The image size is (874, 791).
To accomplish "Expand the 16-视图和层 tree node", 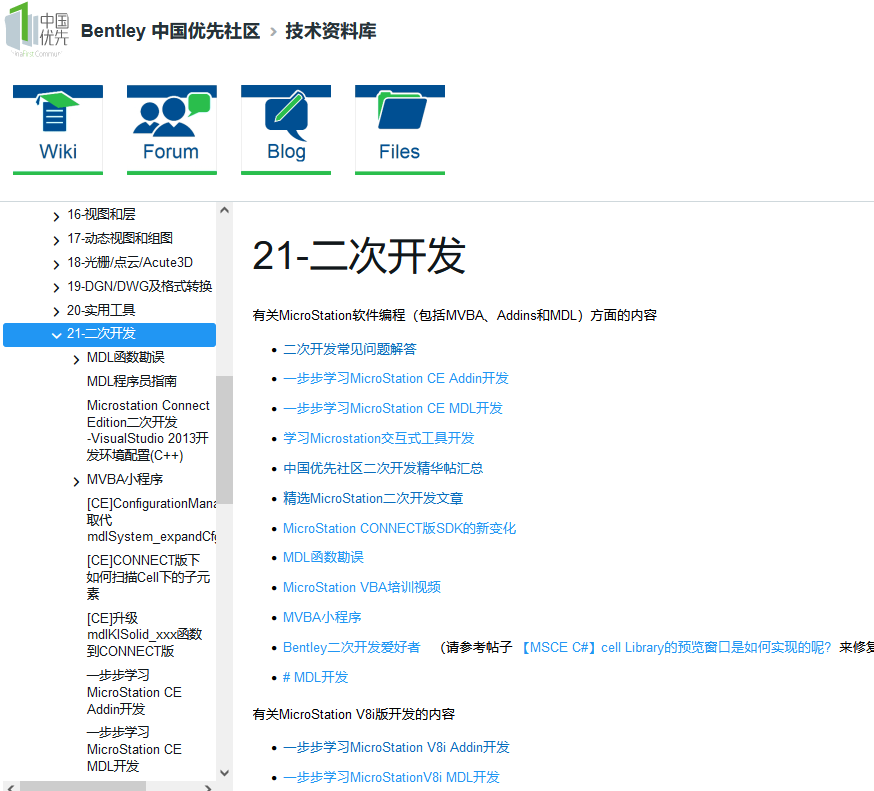I will [x=56, y=216].
